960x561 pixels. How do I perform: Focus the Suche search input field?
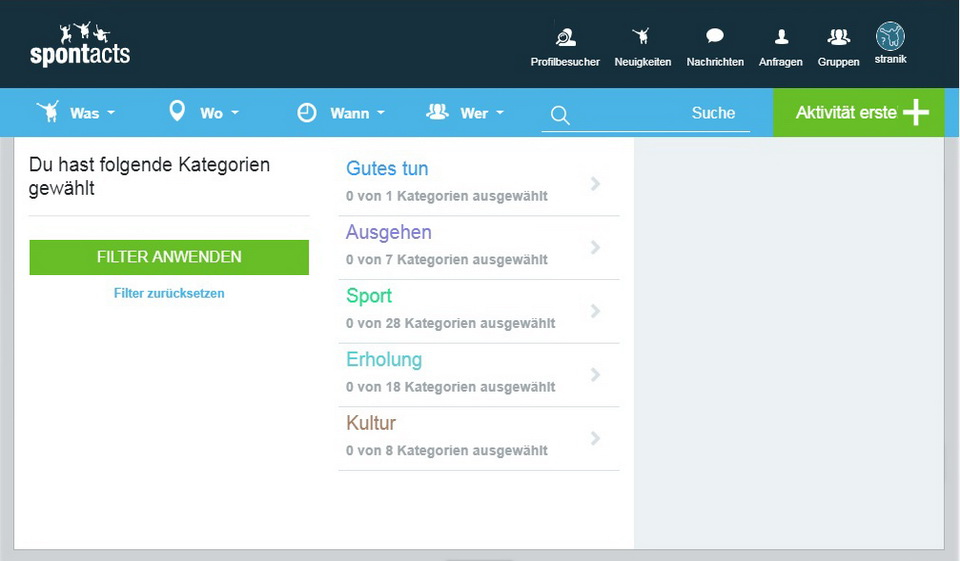pos(646,114)
